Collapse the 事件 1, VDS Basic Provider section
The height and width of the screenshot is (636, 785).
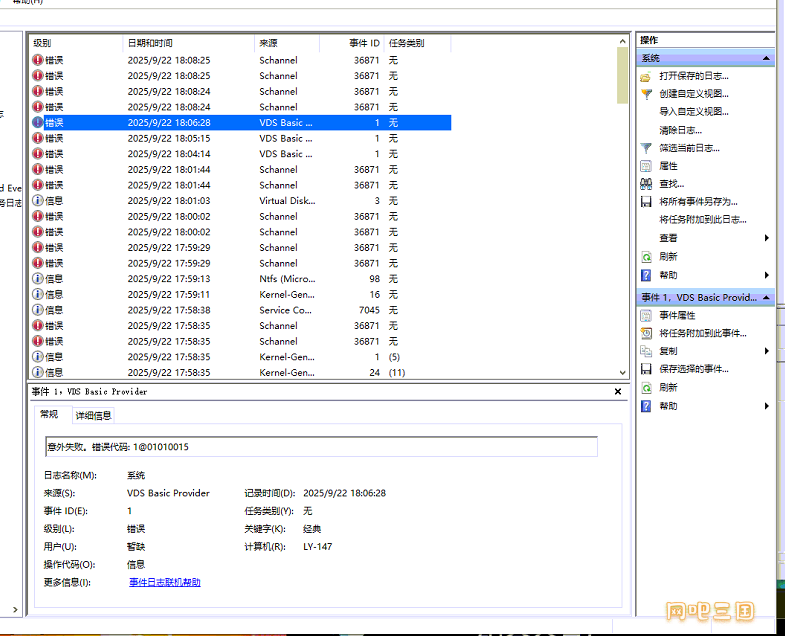(766, 298)
